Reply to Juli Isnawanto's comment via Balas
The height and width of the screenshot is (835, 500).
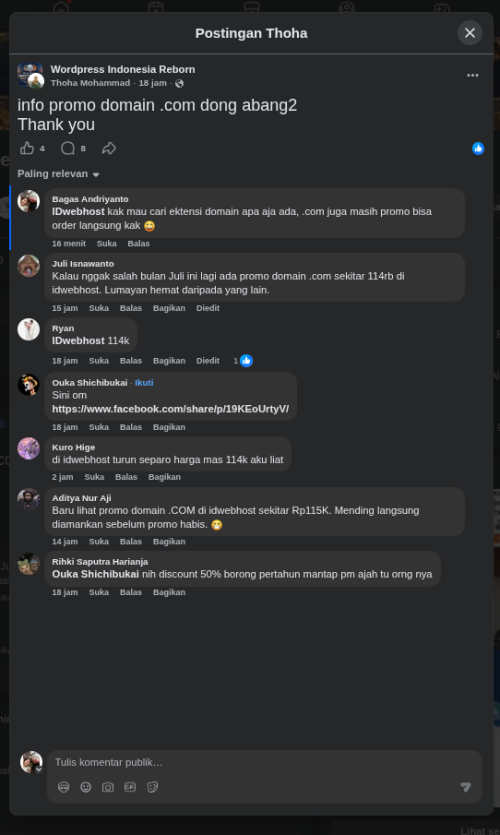pos(130,308)
